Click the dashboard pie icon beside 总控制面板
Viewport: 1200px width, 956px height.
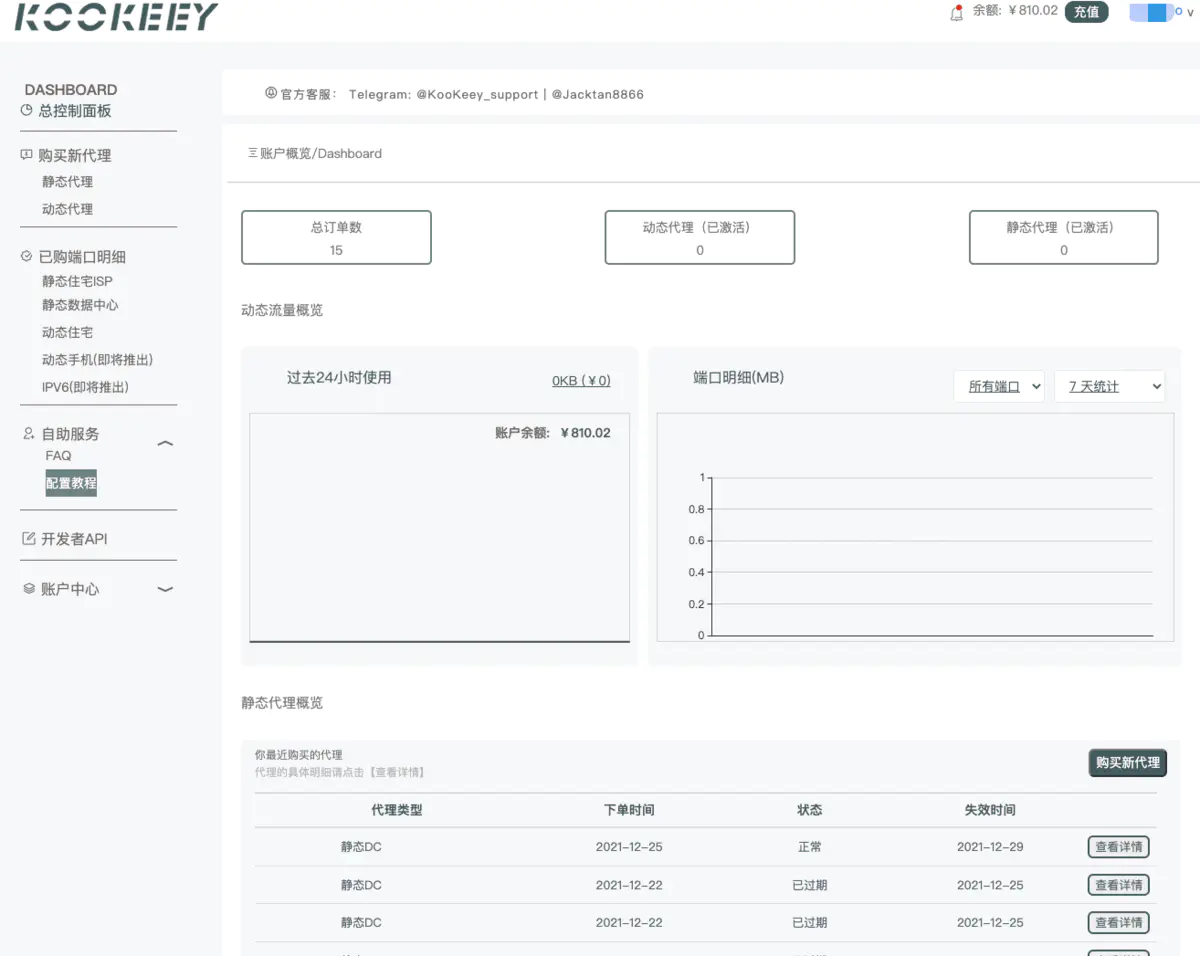coord(27,111)
